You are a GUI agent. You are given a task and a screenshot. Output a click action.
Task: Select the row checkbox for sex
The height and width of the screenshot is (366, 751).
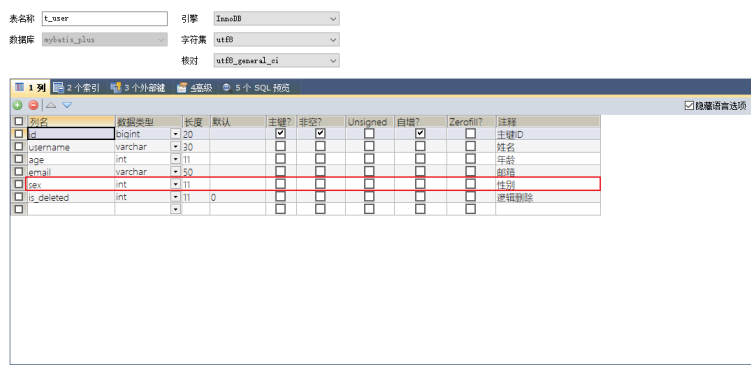coord(19,183)
